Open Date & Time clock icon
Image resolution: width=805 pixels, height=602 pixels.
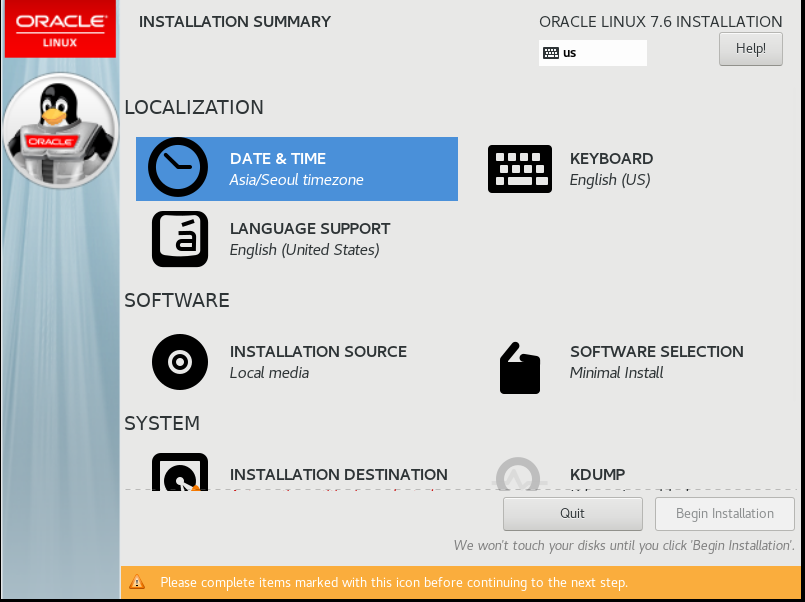[x=178, y=167]
